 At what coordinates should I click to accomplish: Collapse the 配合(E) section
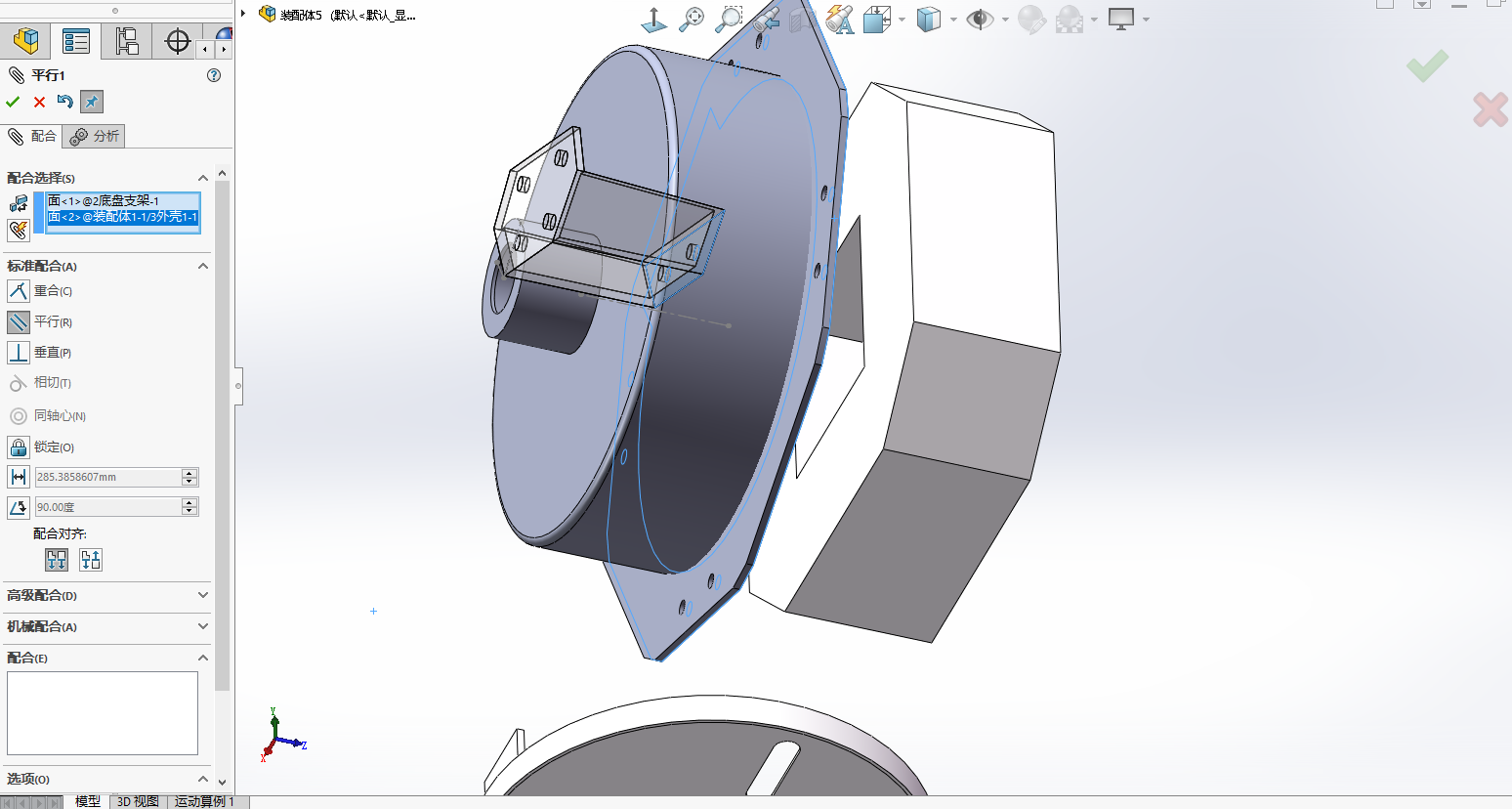(x=203, y=658)
